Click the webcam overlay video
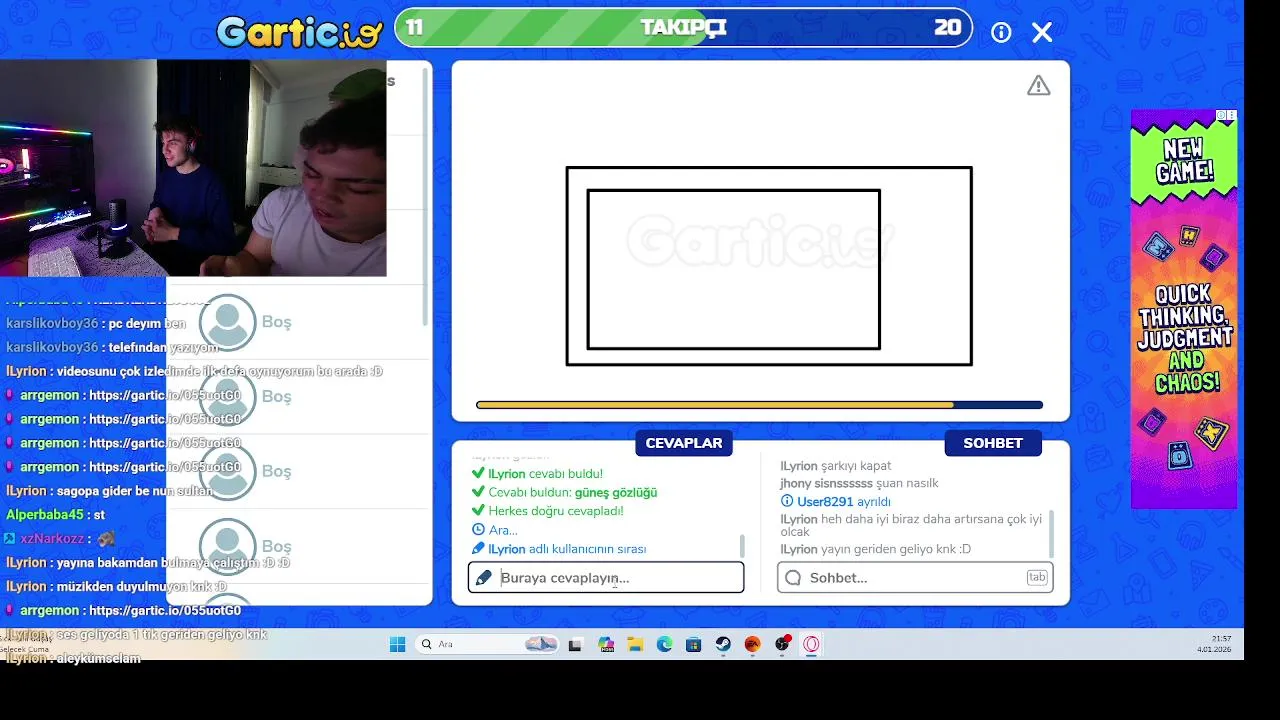 [193, 168]
